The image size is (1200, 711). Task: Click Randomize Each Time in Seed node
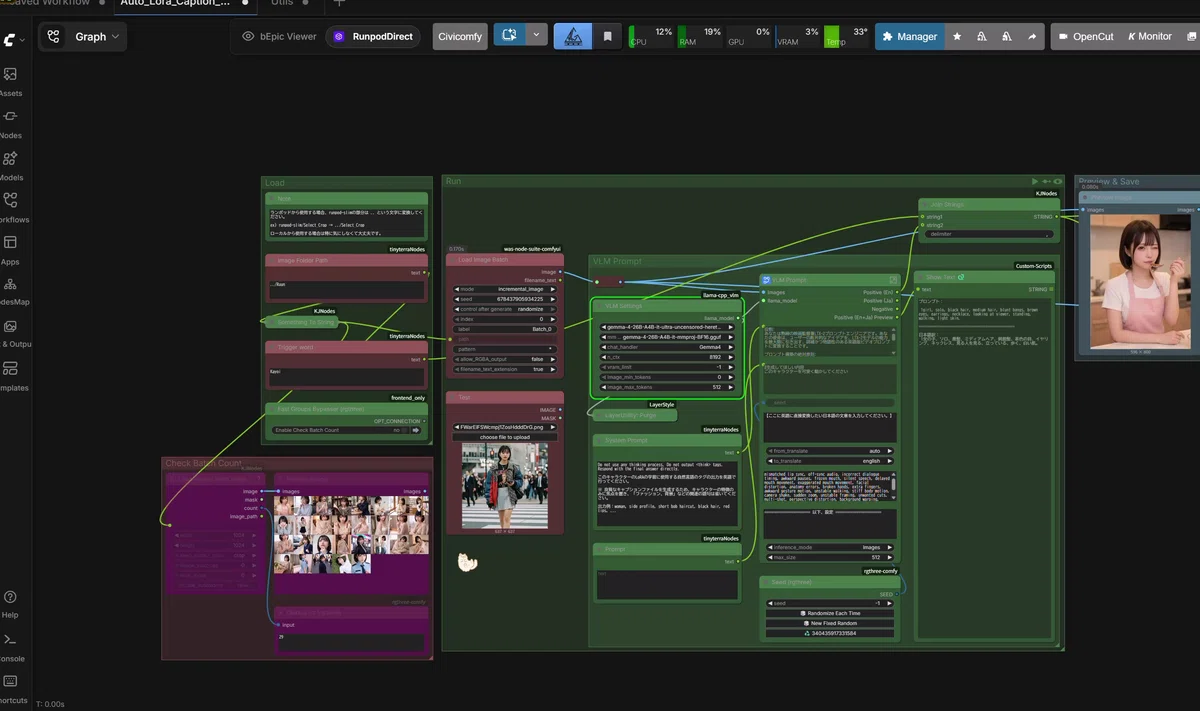(x=830, y=613)
